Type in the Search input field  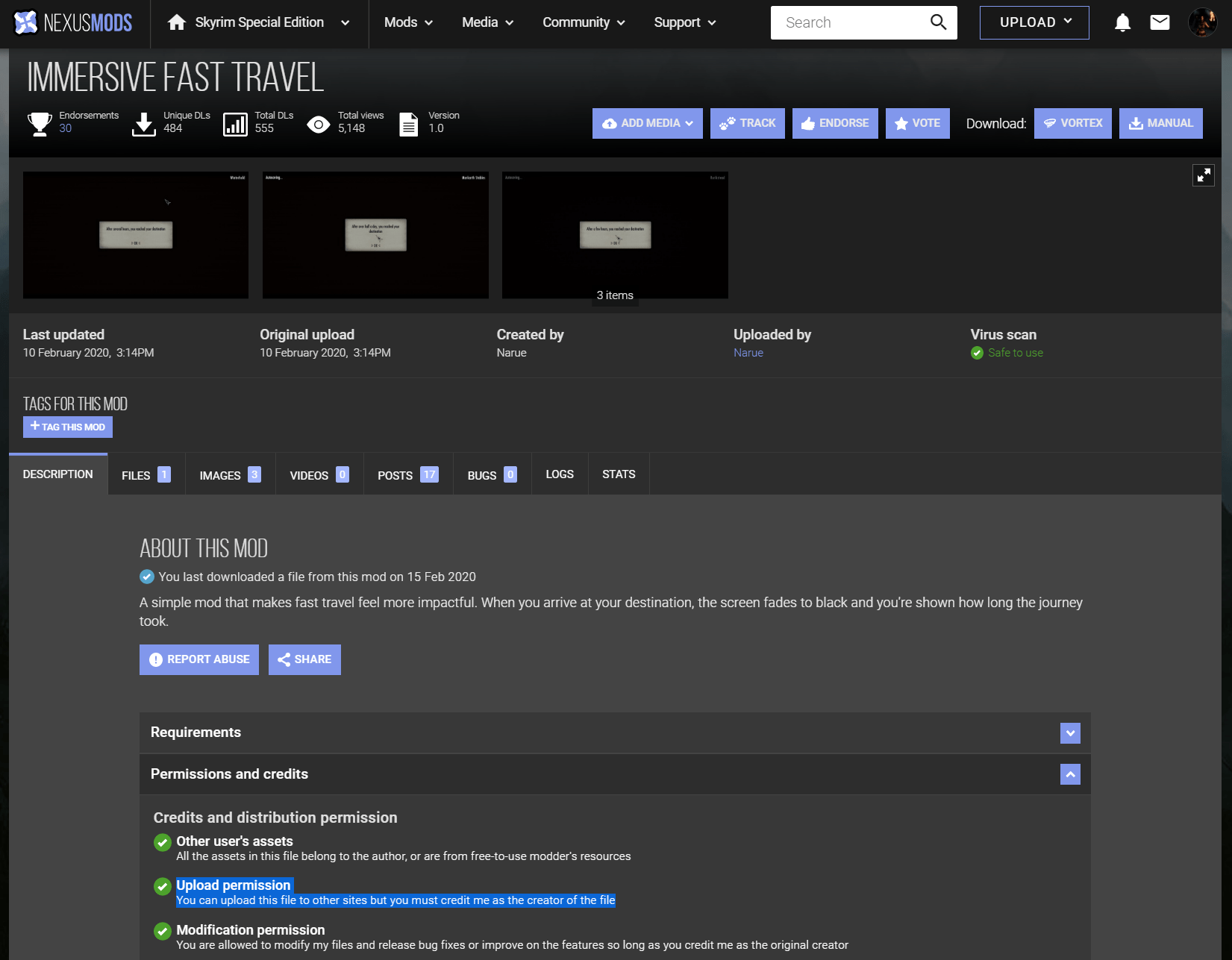(x=851, y=22)
